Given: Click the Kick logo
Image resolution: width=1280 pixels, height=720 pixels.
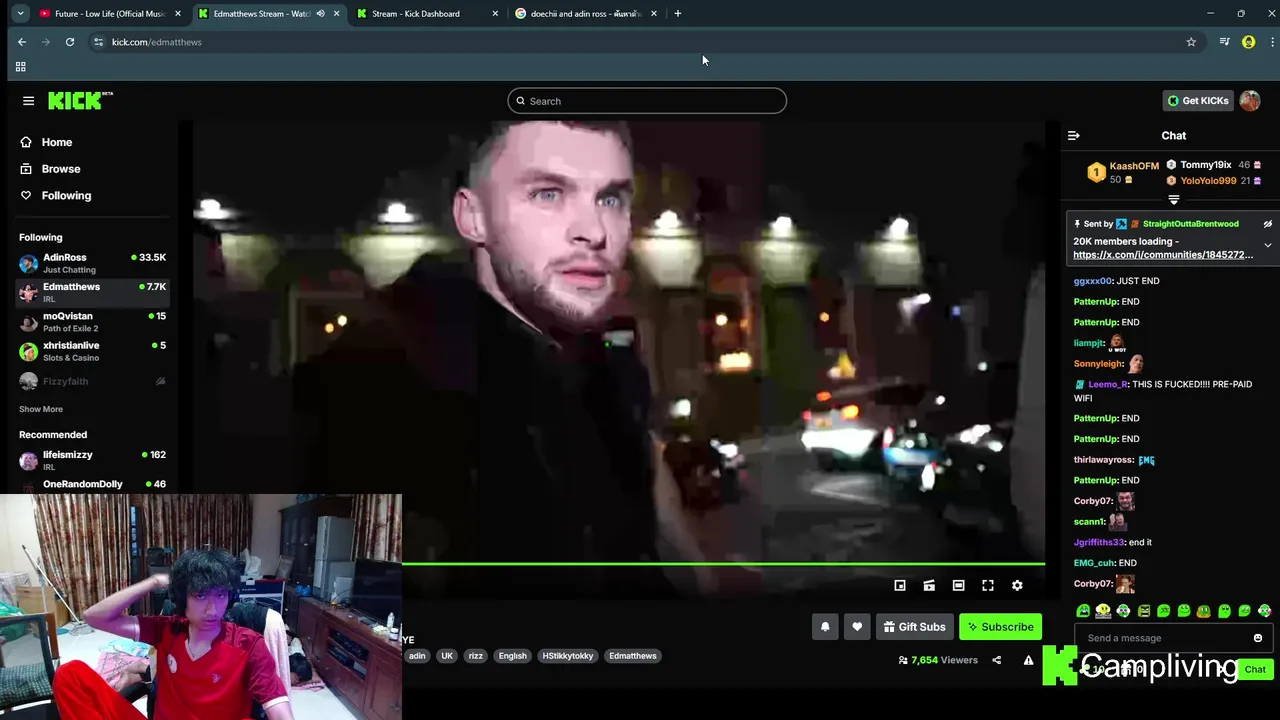Looking at the screenshot, I should point(80,101).
